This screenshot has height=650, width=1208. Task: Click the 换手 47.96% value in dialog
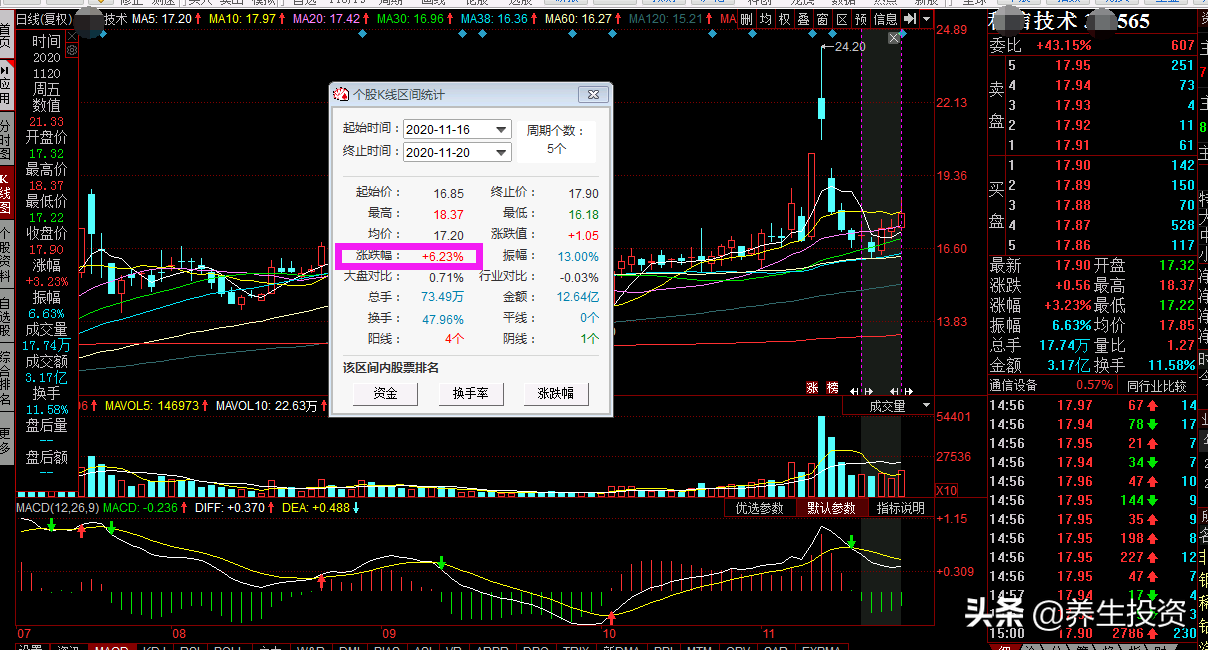443,319
